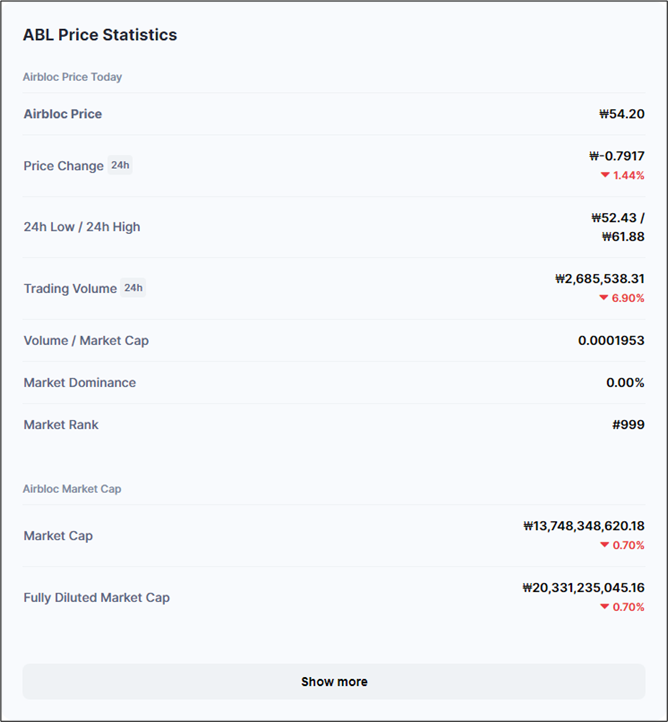Click the 24h Low / 24h High label
Viewport: 668px width, 722px height.
[x=82, y=227]
